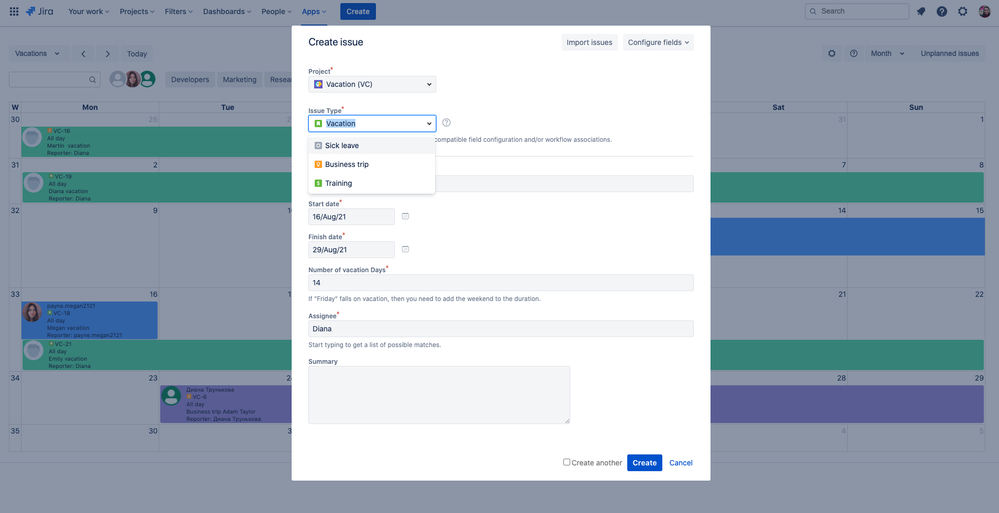This screenshot has height=513, width=999.
Task: Click the Import issues button
Action: pyautogui.click(x=589, y=43)
